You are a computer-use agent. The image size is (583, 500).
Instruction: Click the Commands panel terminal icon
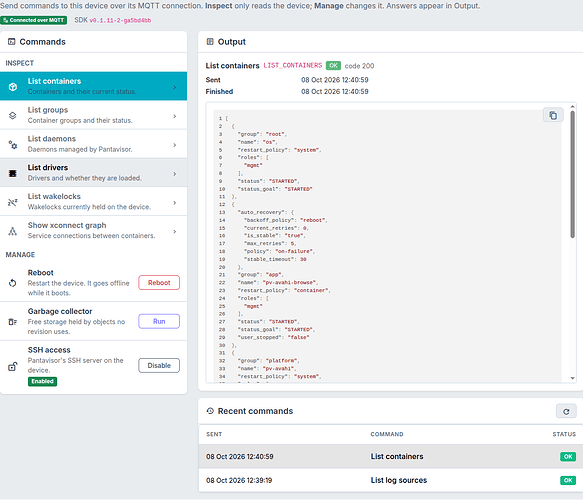click(12, 42)
